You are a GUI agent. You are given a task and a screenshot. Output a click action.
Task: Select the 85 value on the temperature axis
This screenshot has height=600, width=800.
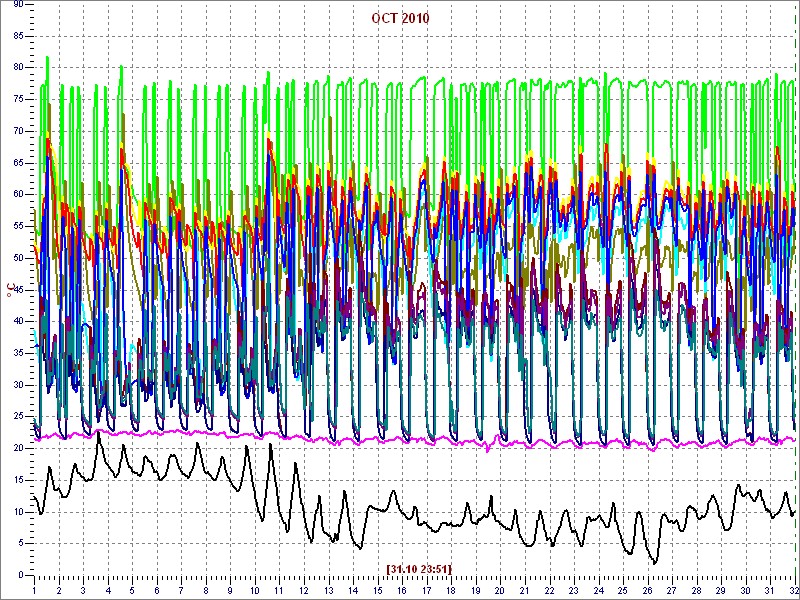click(18, 37)
